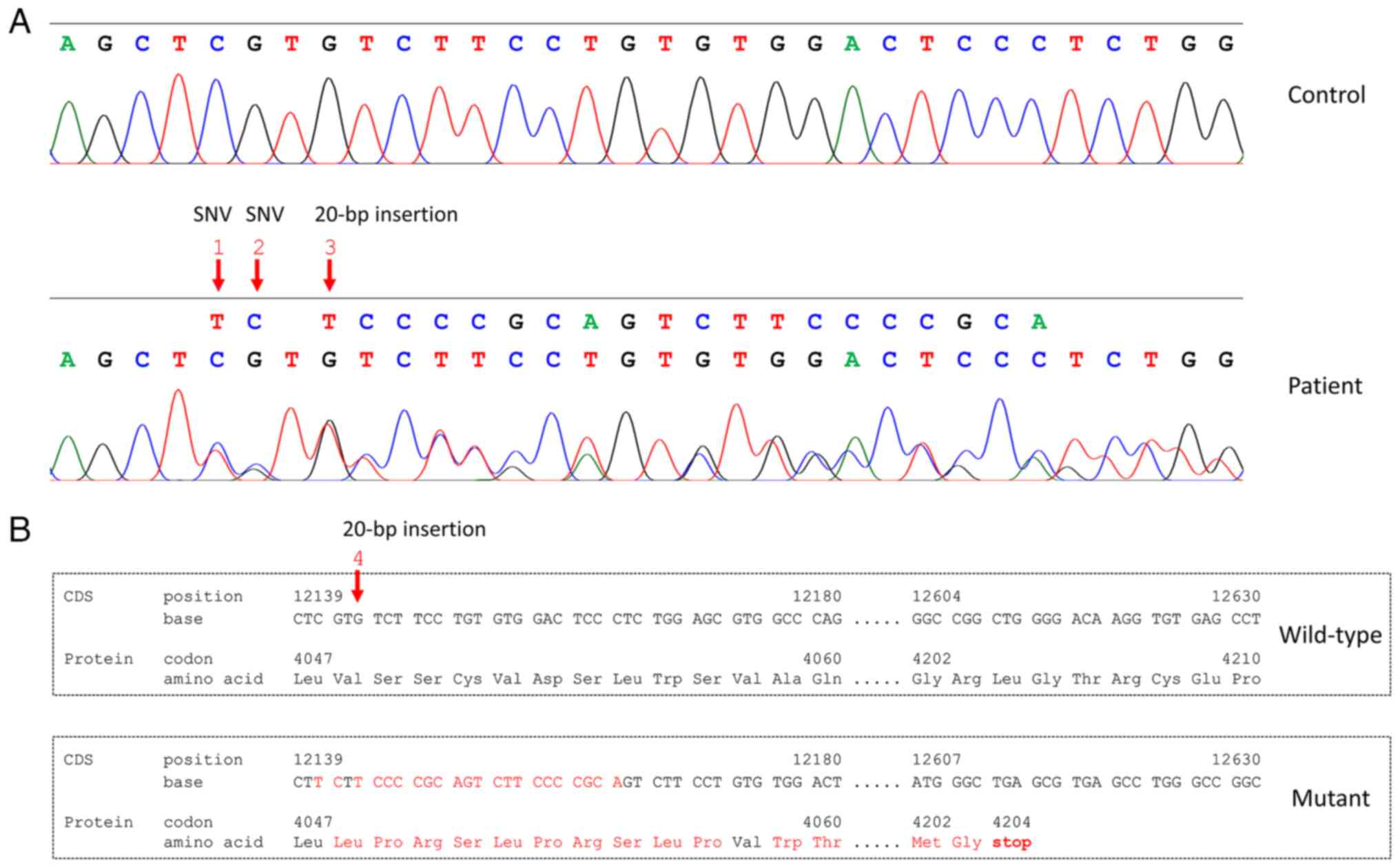
Task: Click the first SNV label
Action: pos(212,214)
